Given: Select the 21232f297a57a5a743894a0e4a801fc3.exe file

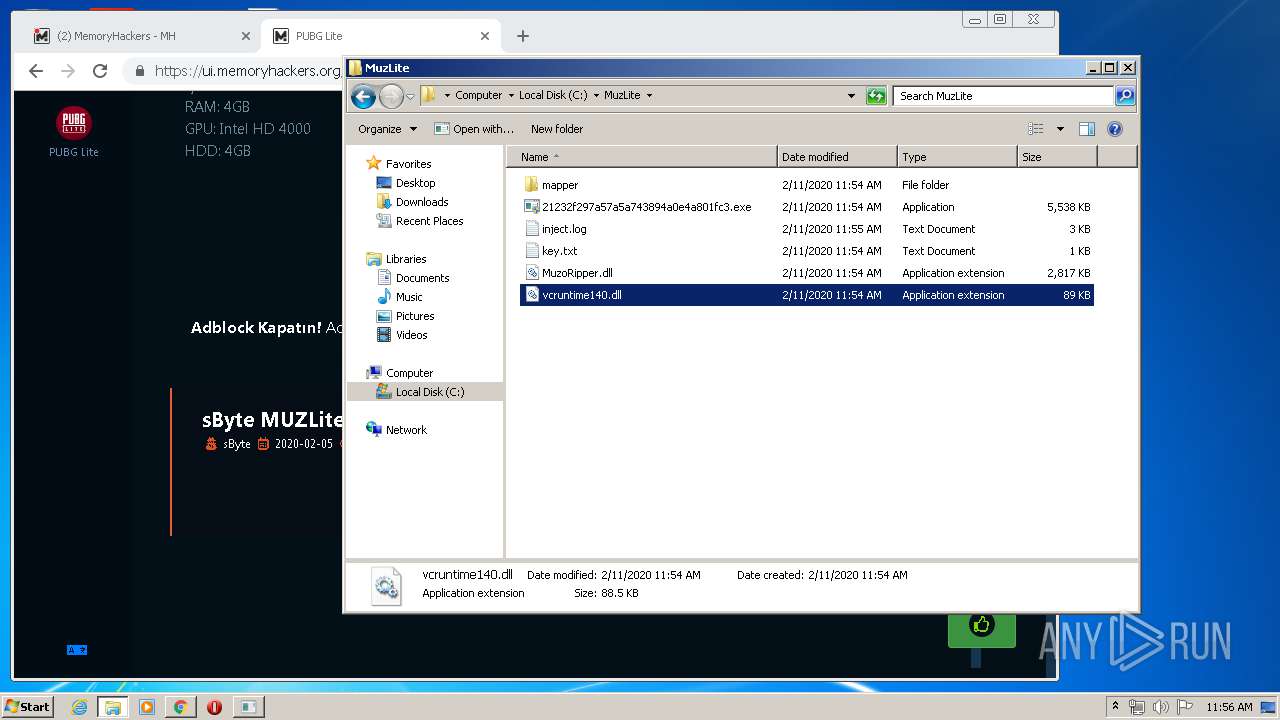Looking at the screenshot, I should point(646,207).
